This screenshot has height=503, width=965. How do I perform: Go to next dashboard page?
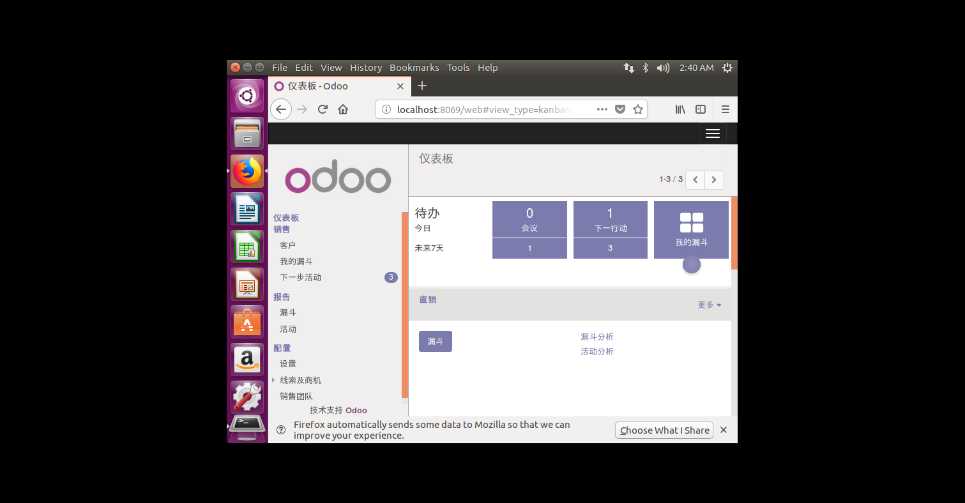point(714,180)
